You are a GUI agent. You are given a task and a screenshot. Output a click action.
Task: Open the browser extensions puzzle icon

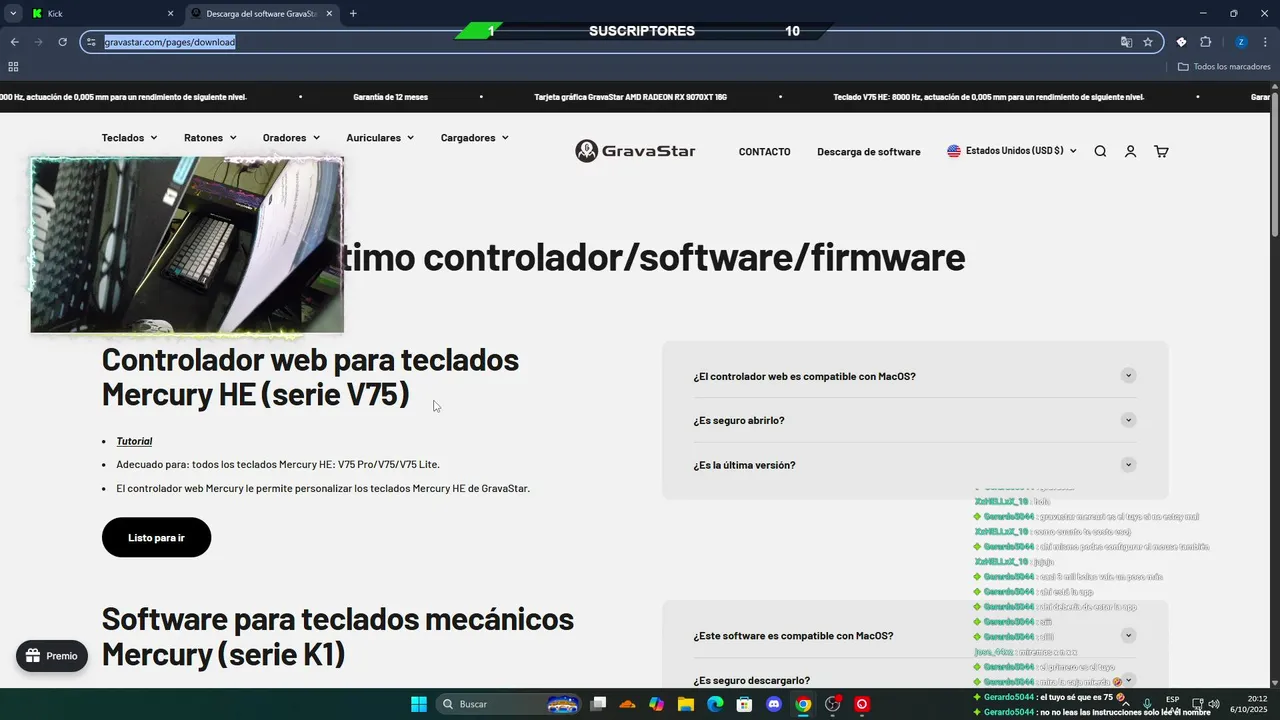pos(1205,42)
